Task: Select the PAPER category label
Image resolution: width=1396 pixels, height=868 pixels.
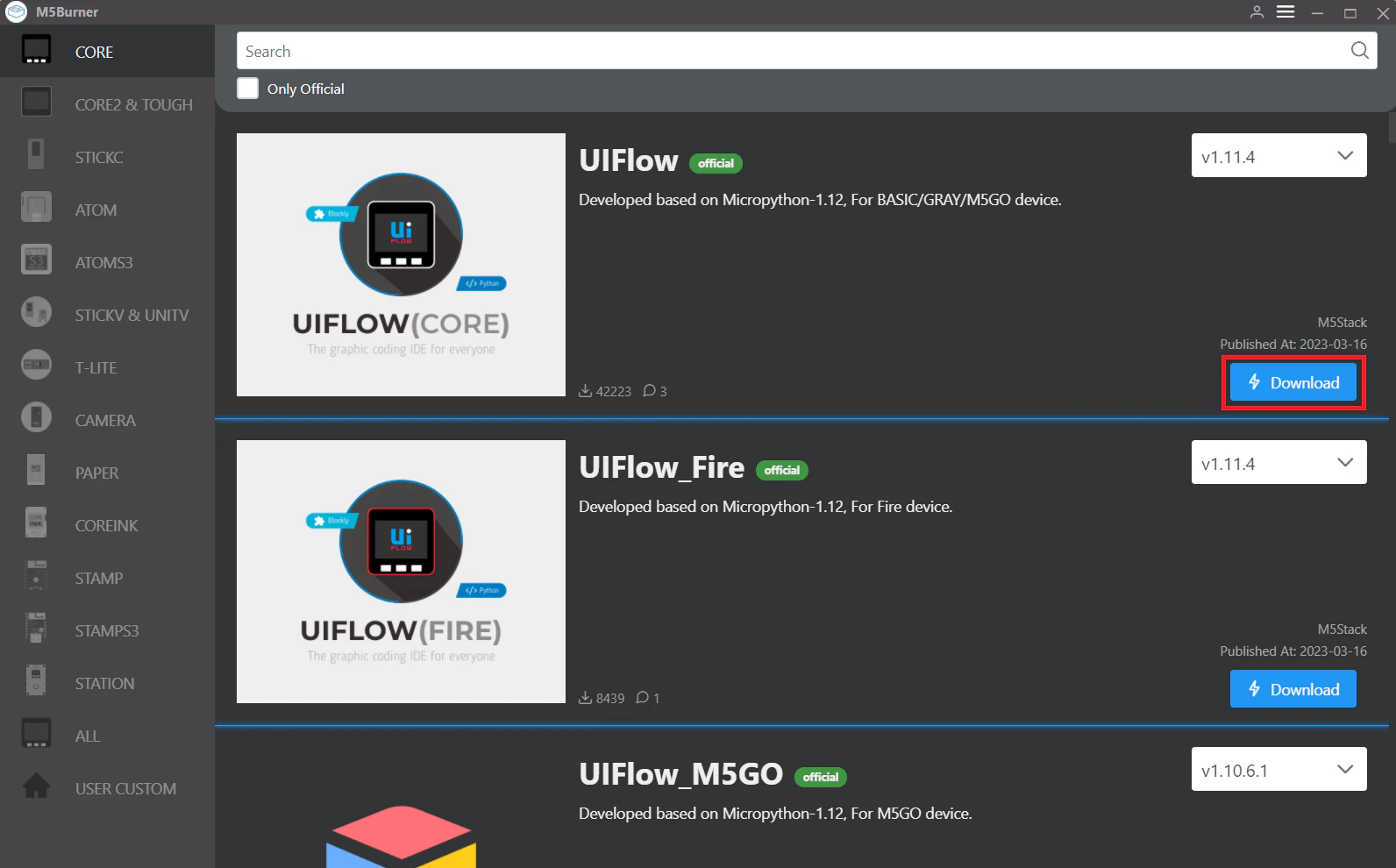Action: pos(96,473)
